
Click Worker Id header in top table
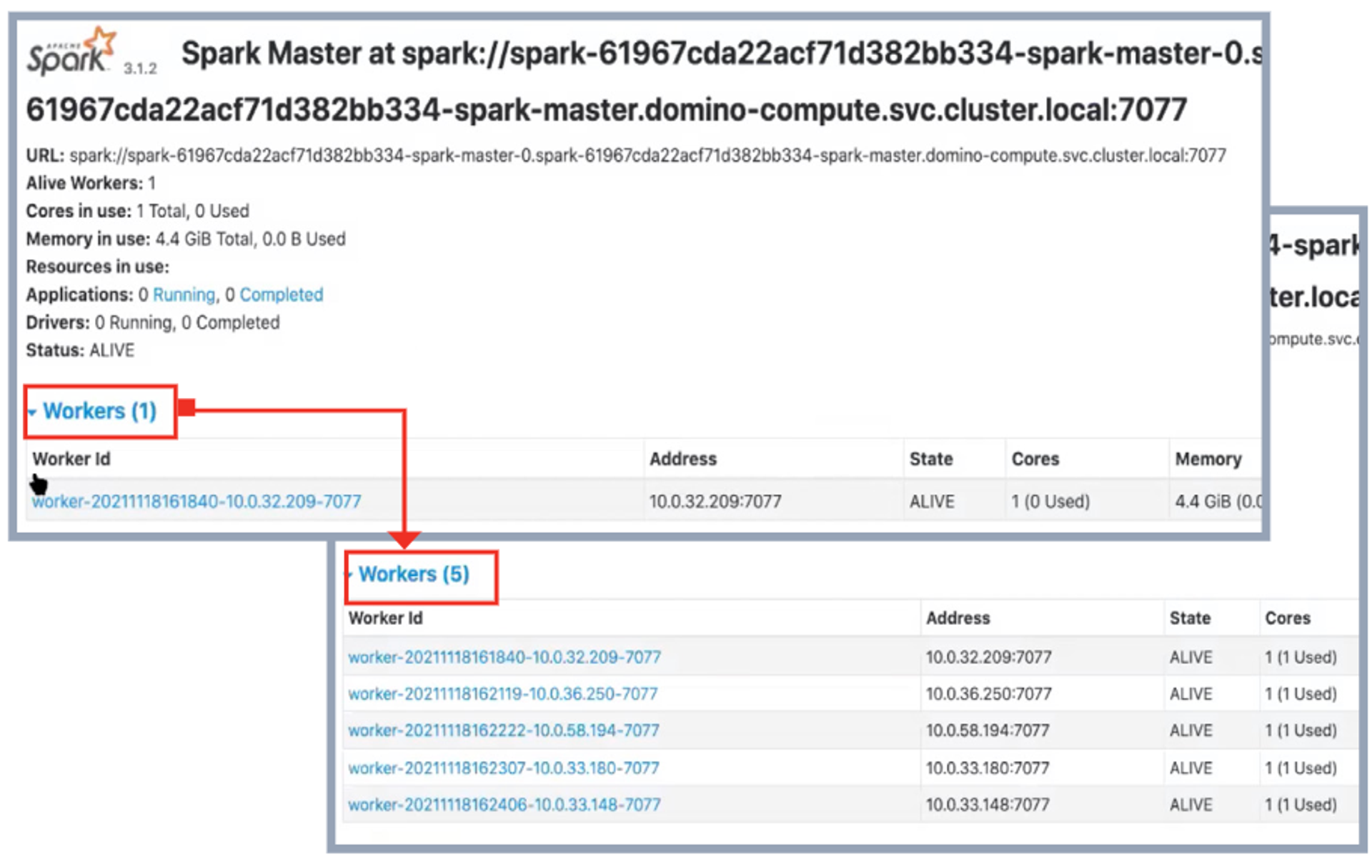pyautogui.click(x=71, y=459)
